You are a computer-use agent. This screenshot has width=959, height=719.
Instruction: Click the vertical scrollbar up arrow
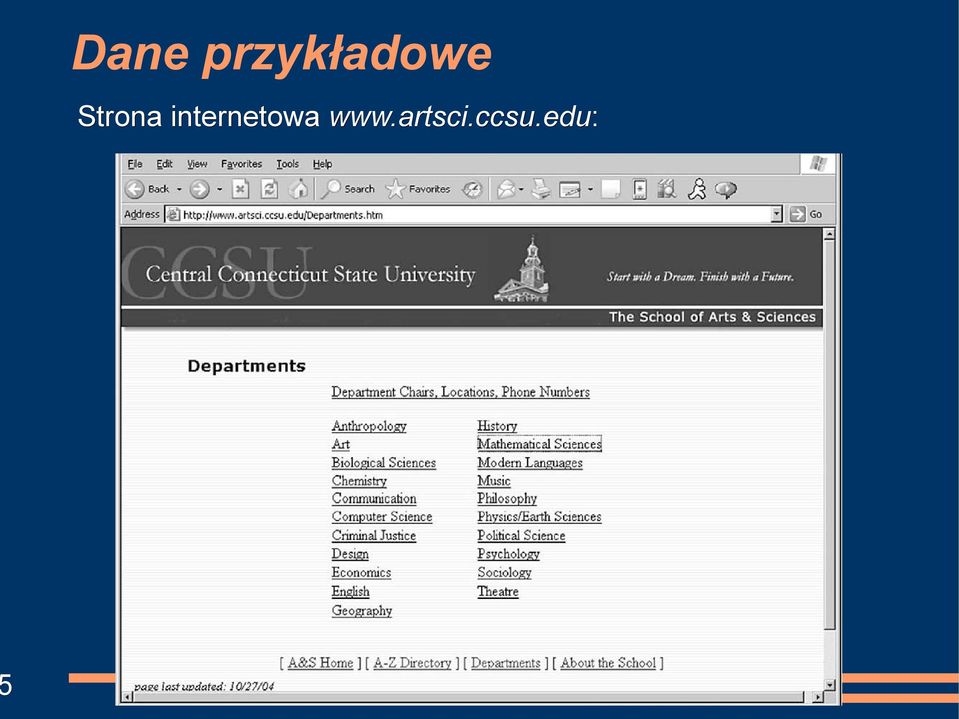tap(829, 234)
